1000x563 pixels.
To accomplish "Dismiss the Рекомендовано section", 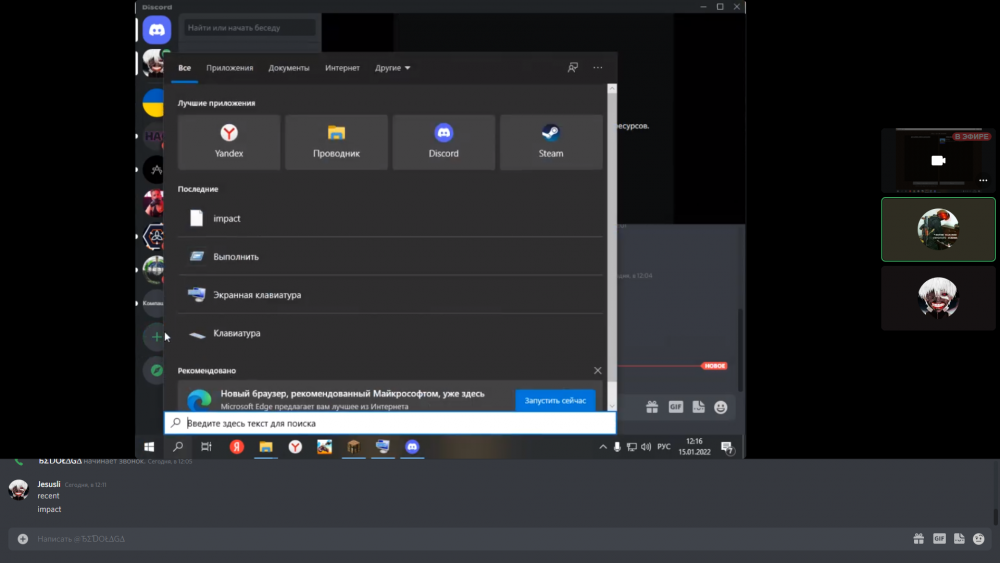I will click(x=598, y=370).
